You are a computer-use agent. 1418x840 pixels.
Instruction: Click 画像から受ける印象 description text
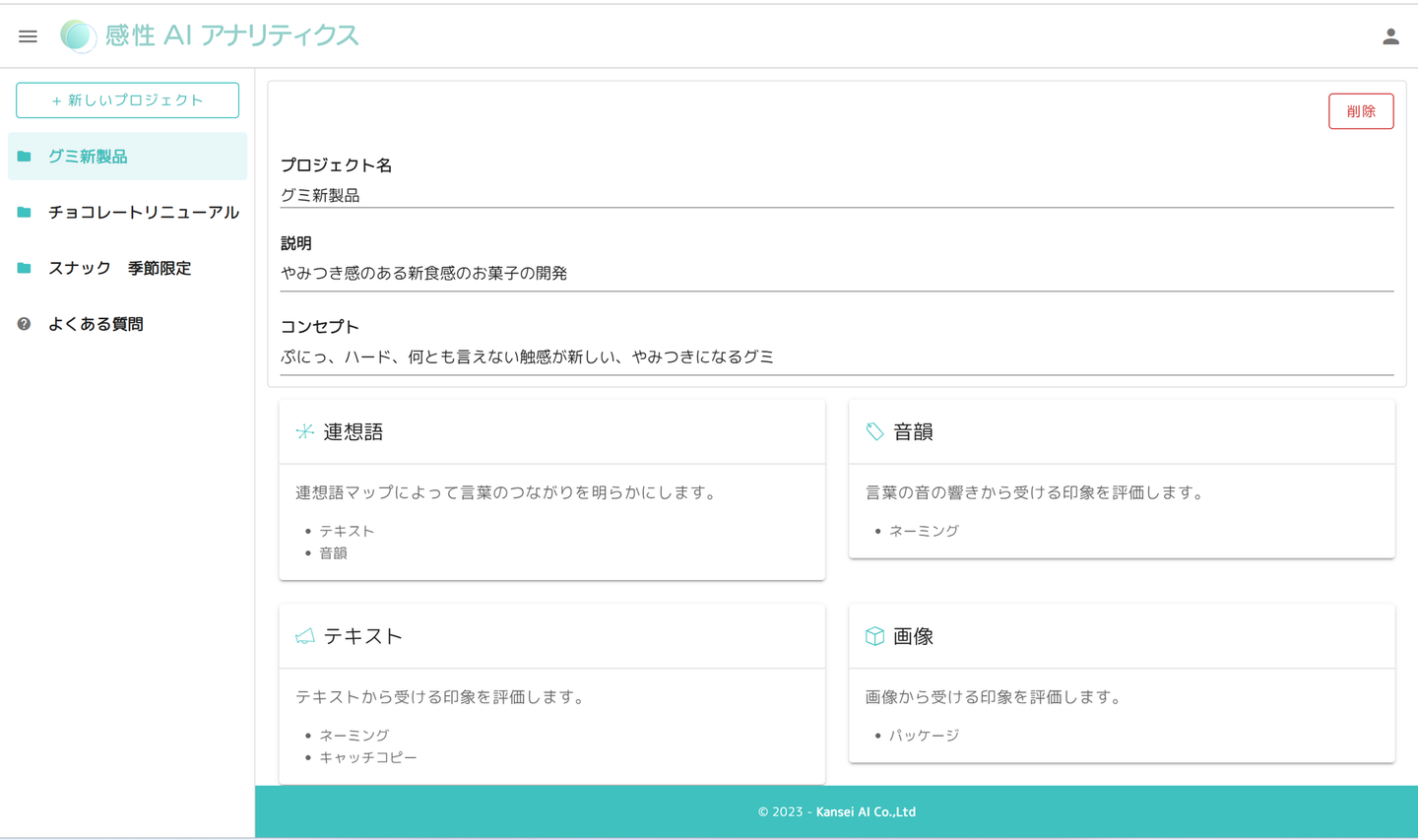(995, 697)
